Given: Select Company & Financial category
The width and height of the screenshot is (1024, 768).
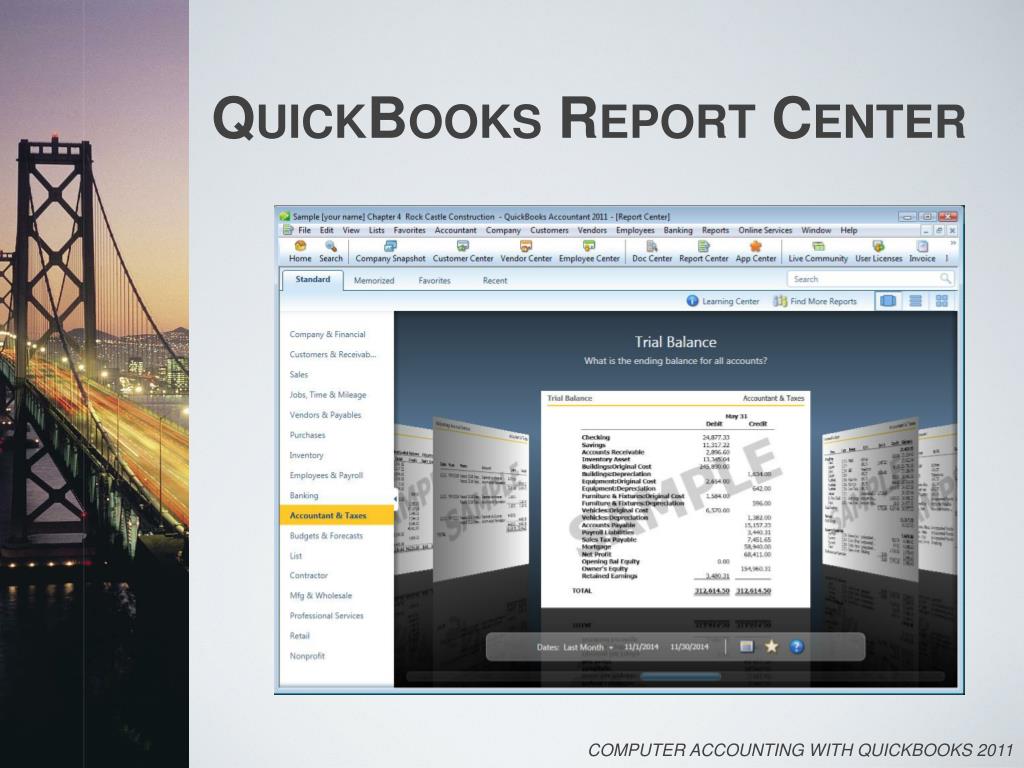Looking at the screenshot, I should [x=327, y=334].
